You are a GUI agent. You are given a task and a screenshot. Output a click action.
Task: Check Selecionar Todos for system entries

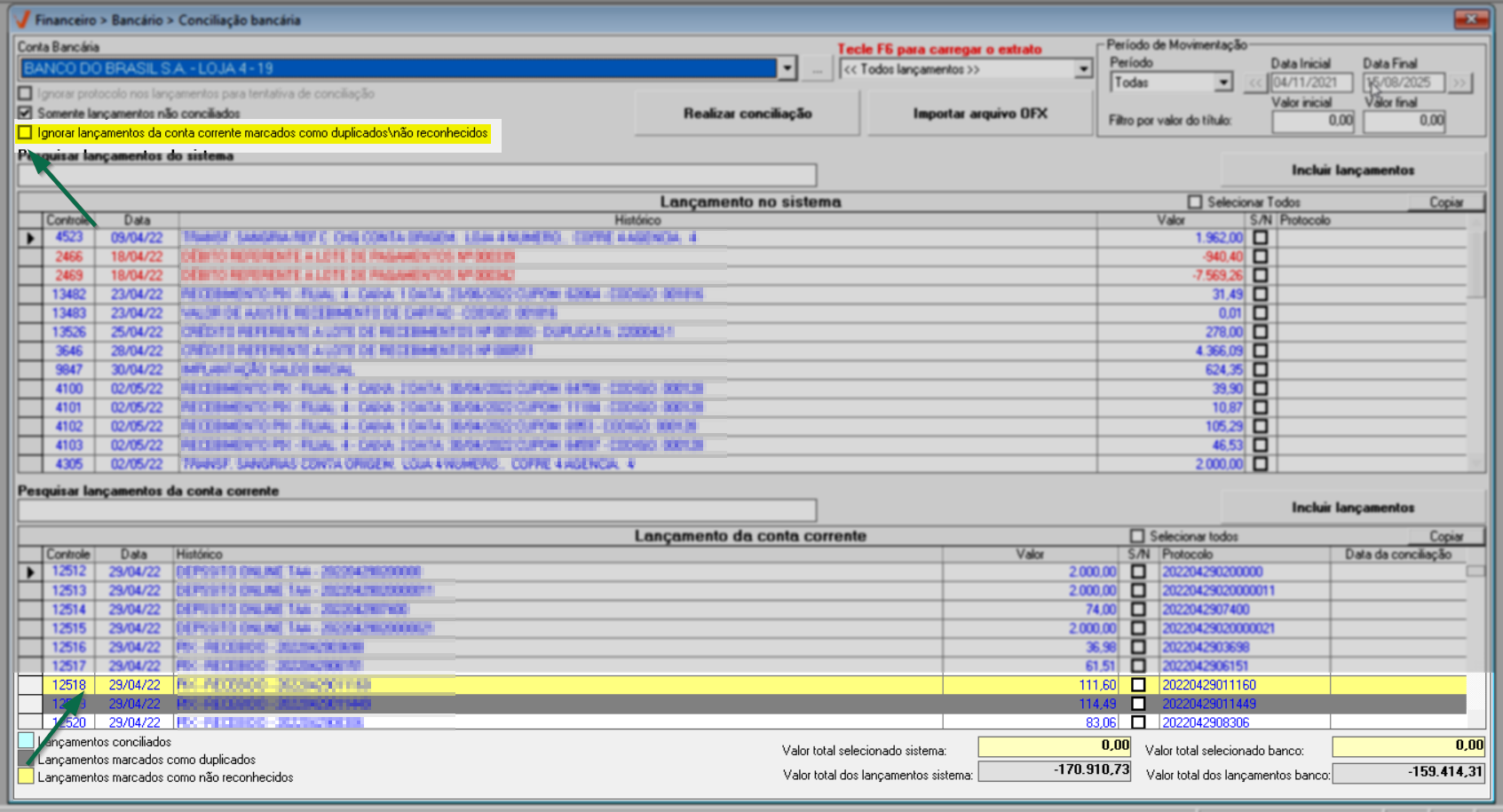click(1195, 202)
